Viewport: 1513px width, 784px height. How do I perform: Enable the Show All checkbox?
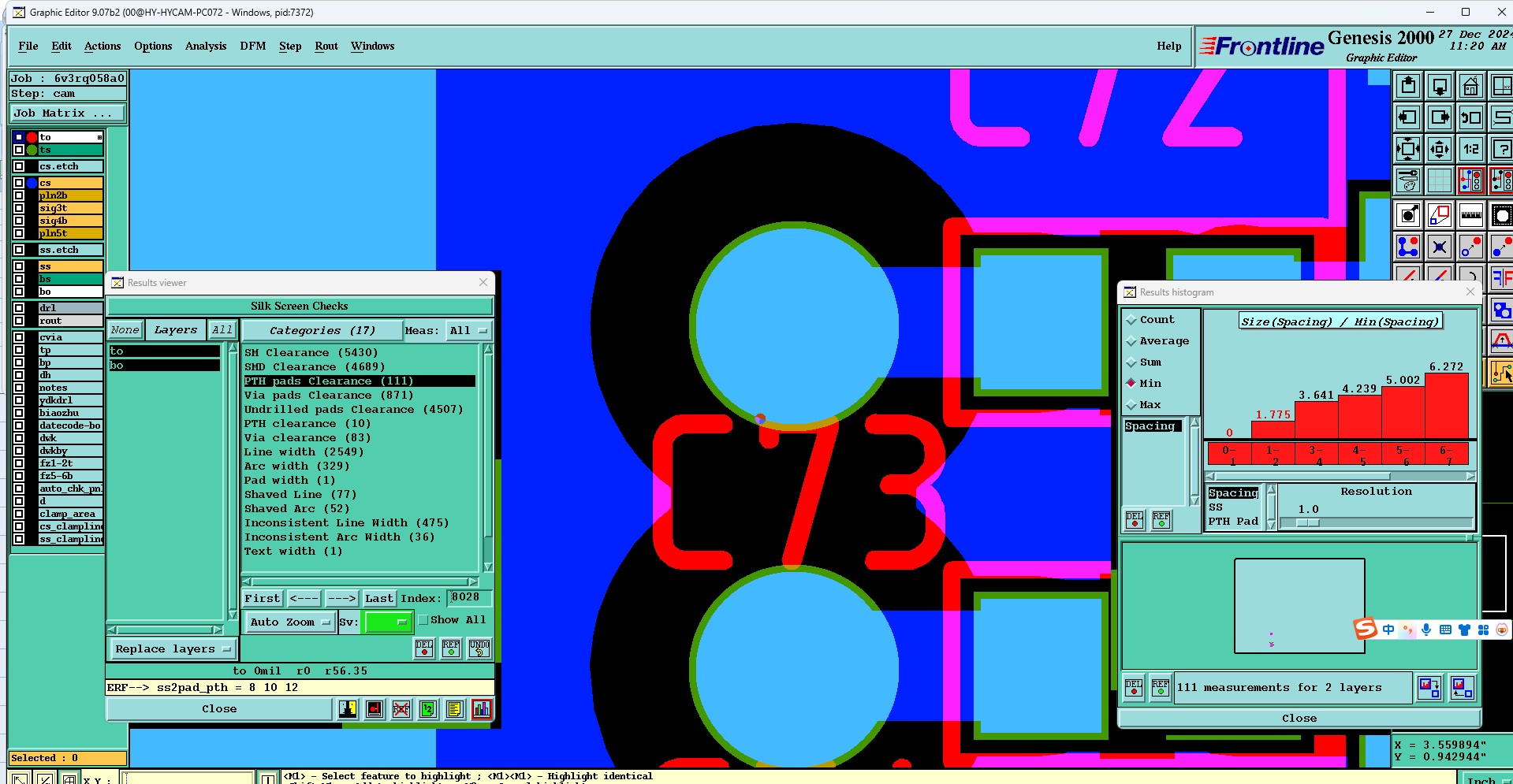(423, 620)
